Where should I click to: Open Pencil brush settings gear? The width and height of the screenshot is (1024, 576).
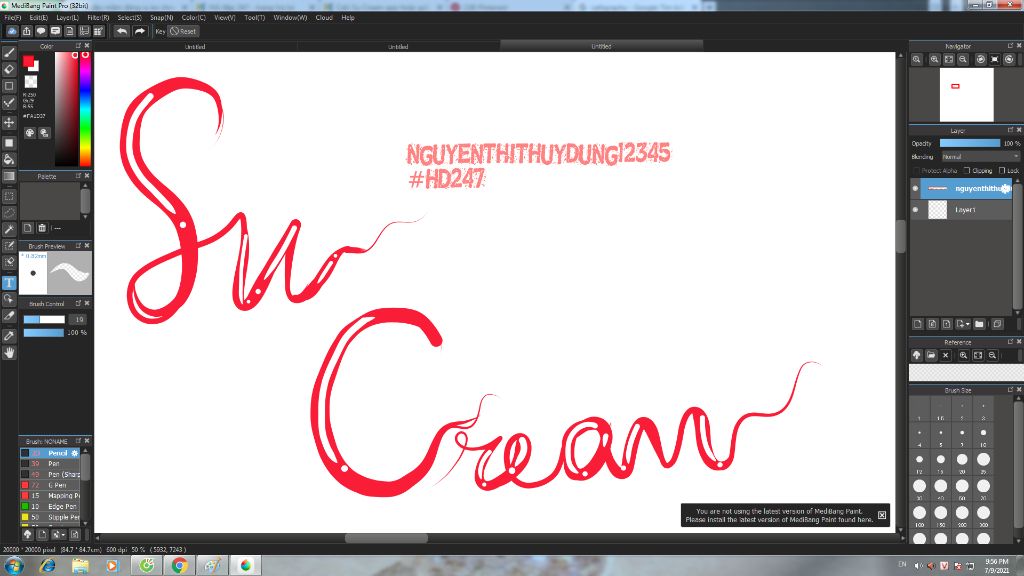coord(74,453)
